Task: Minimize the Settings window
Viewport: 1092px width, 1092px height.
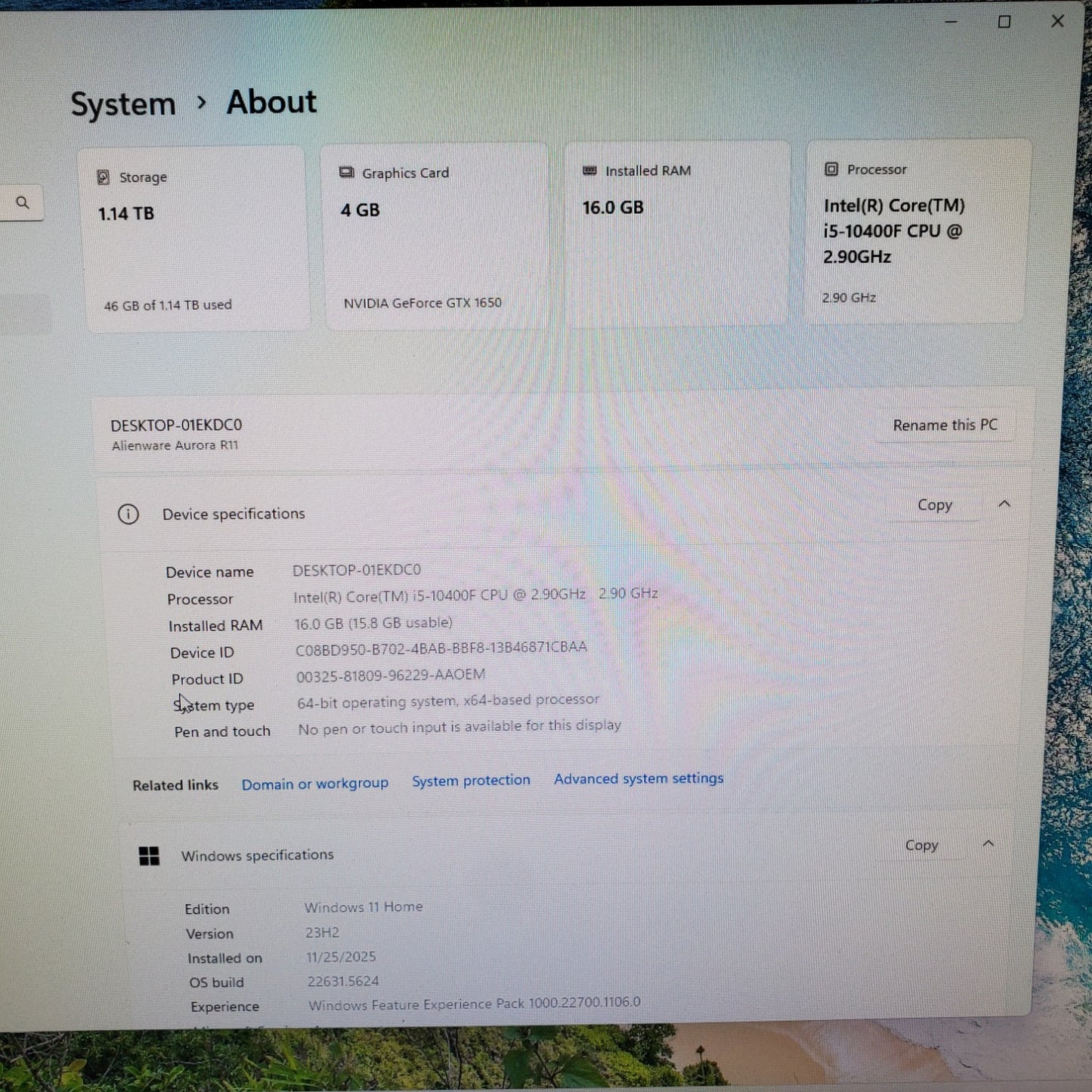Action: tap(951, 22)
